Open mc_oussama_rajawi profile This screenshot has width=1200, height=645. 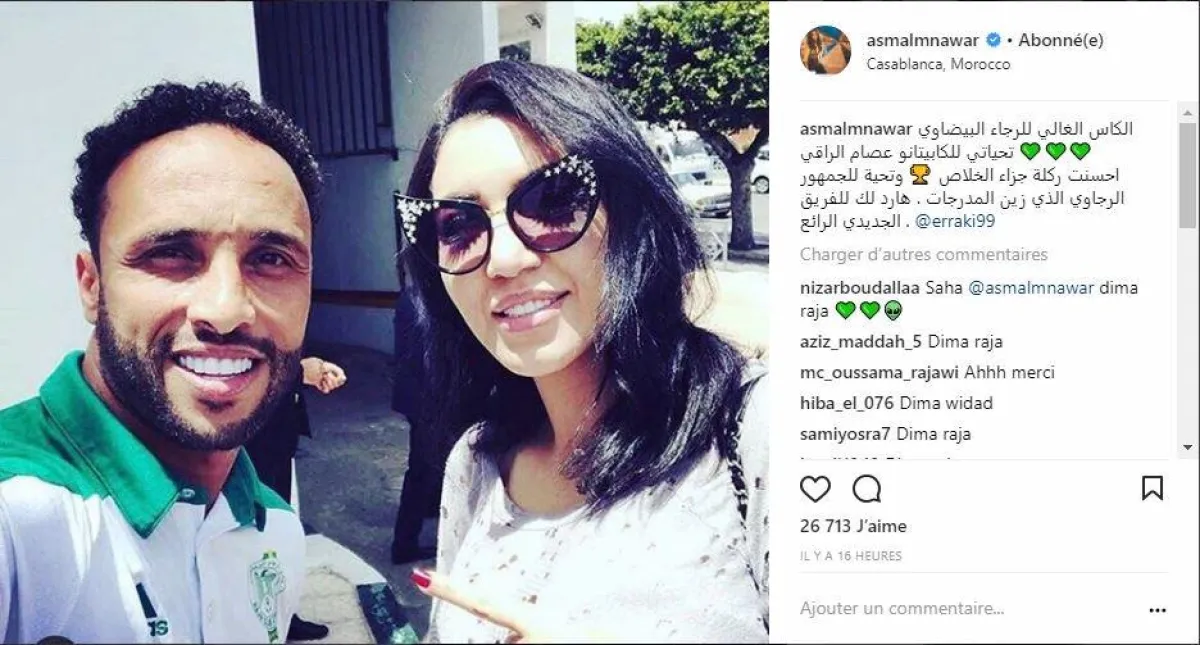[880, 373]
